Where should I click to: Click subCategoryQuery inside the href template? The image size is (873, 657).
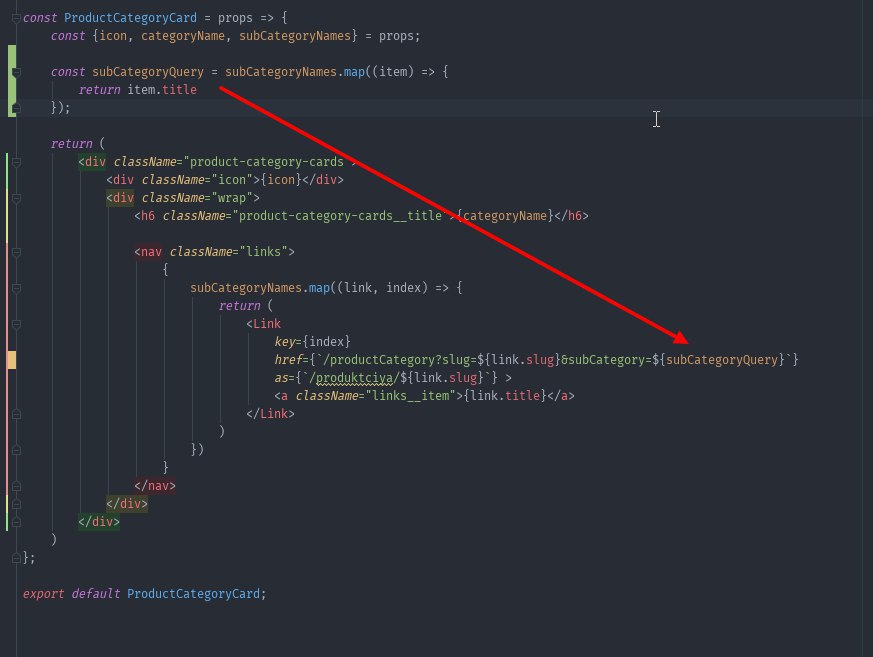pos(722,360)
